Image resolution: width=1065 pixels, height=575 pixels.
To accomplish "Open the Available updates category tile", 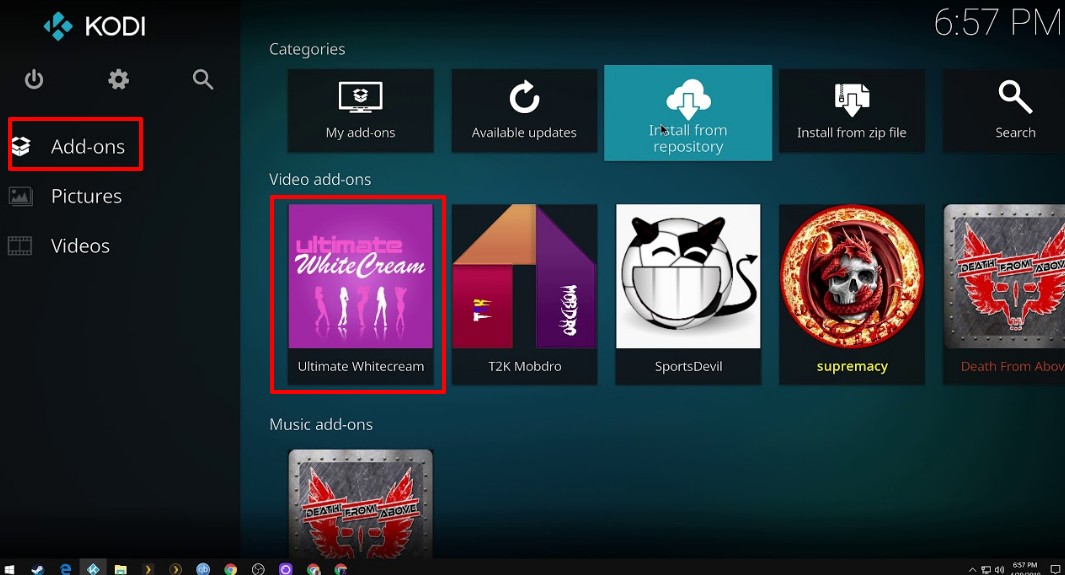I will coord(524,111).
